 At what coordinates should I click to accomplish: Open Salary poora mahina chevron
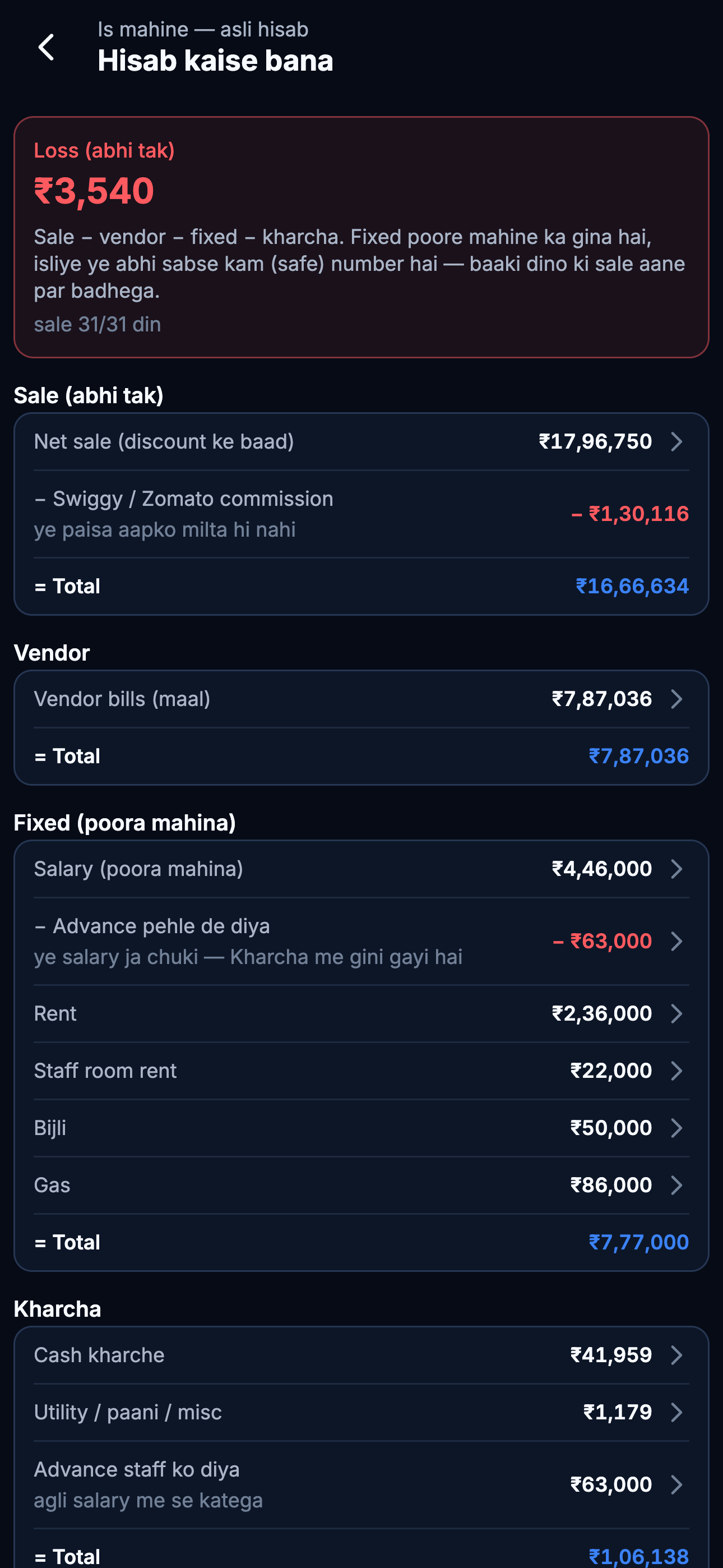click(676, 869)
